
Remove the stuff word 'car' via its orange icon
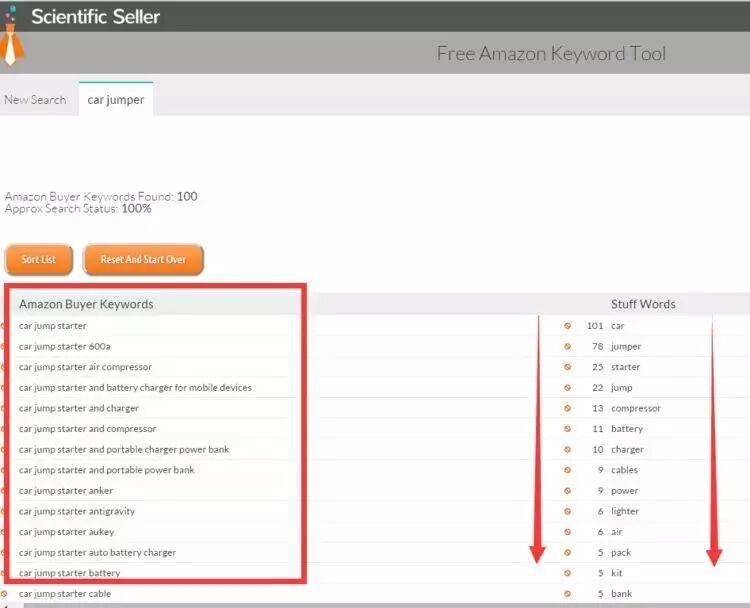[567, 325]
